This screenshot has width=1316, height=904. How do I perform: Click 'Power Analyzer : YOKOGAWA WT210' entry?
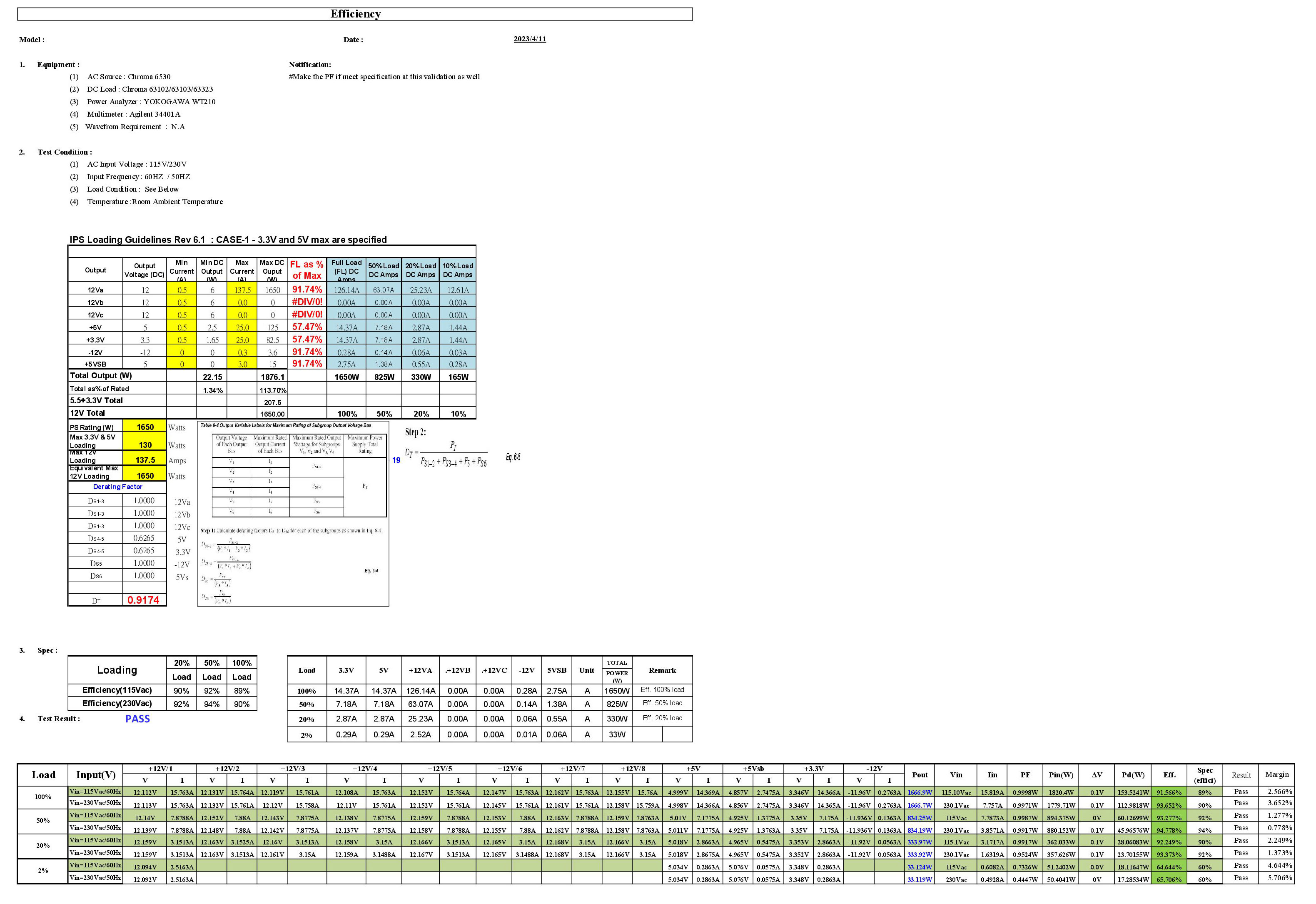(151, 102)
